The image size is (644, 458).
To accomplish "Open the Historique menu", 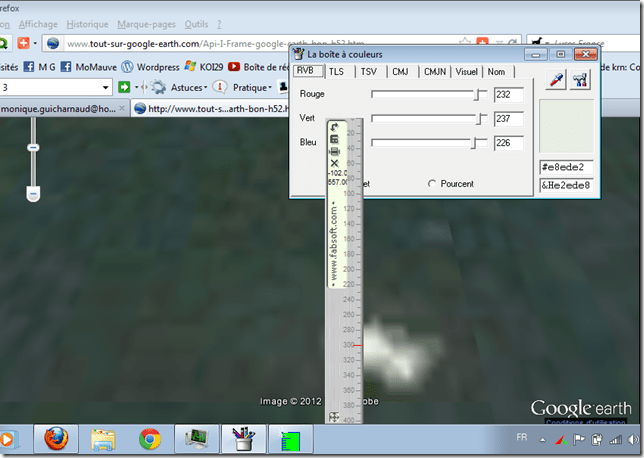I will pyautogui.click(x=87, y=23).
